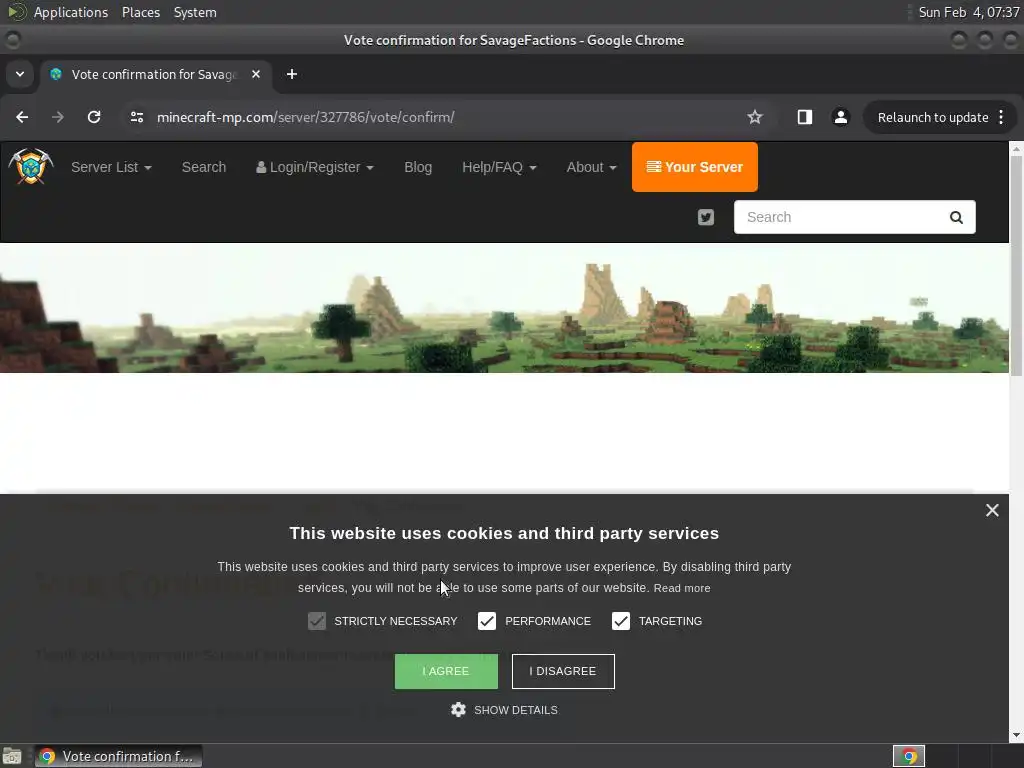Image resolution: width=1024 pixels, height=768 pixels.
Task: Uncheck the Performance cookies checkbox
Action: pyautogui.click(x=487, y=621)
